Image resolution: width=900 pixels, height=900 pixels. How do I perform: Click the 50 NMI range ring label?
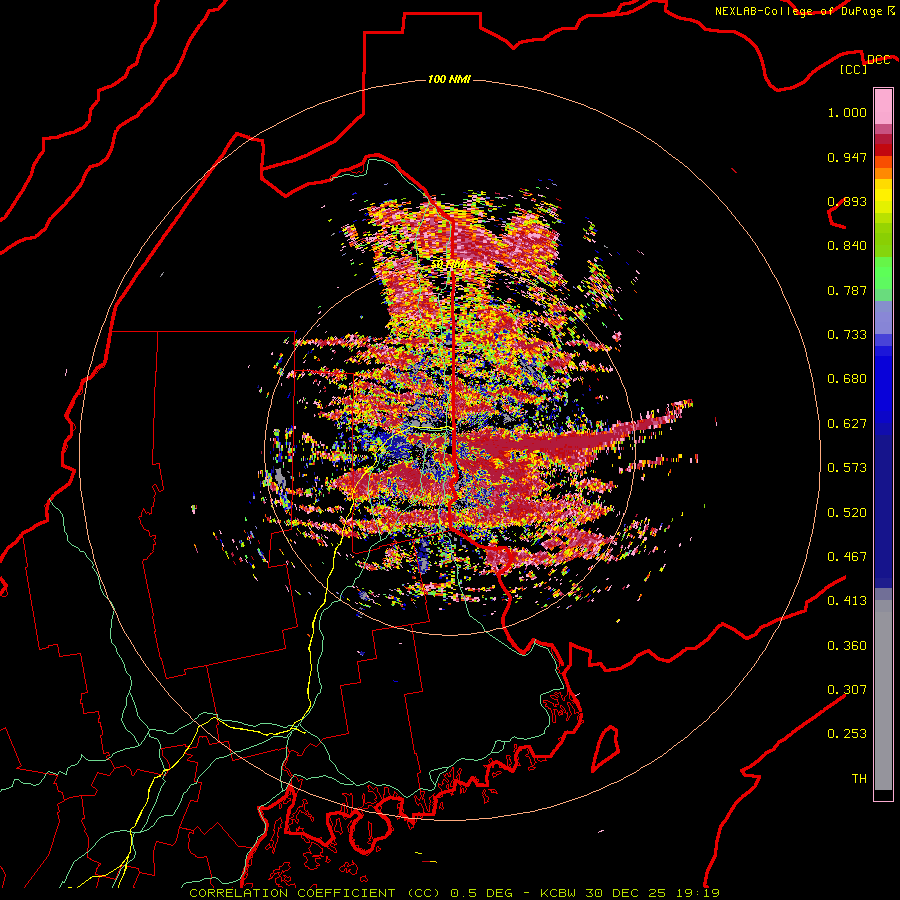tap(449, 264)
